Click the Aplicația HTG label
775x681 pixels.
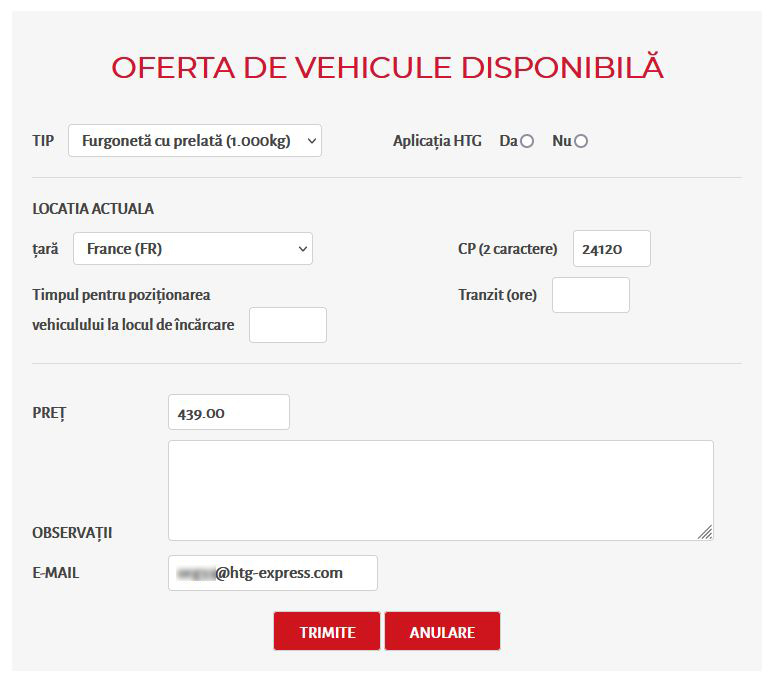coord(437,141)
